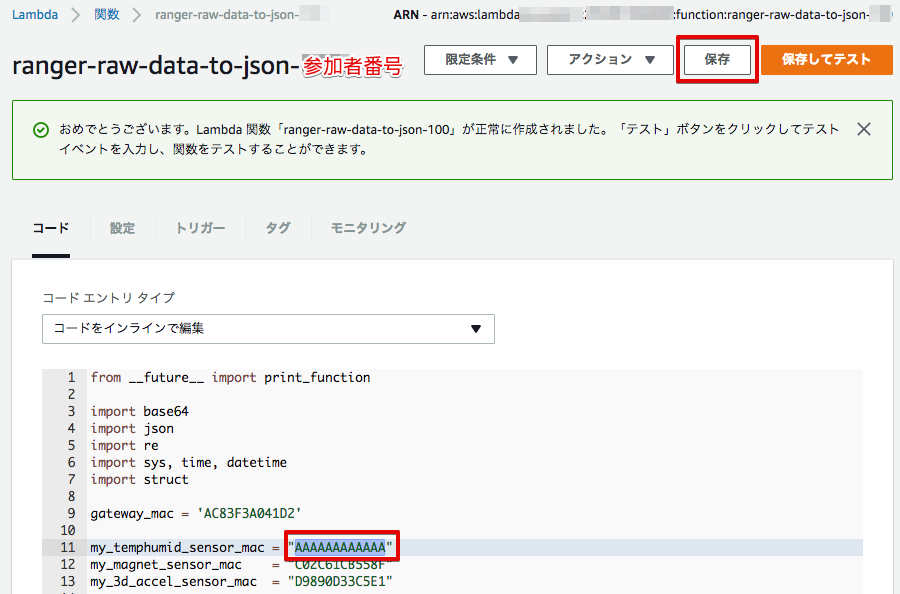
Task: Click line number 11 in editor gutter
Action: click(68, 548)
